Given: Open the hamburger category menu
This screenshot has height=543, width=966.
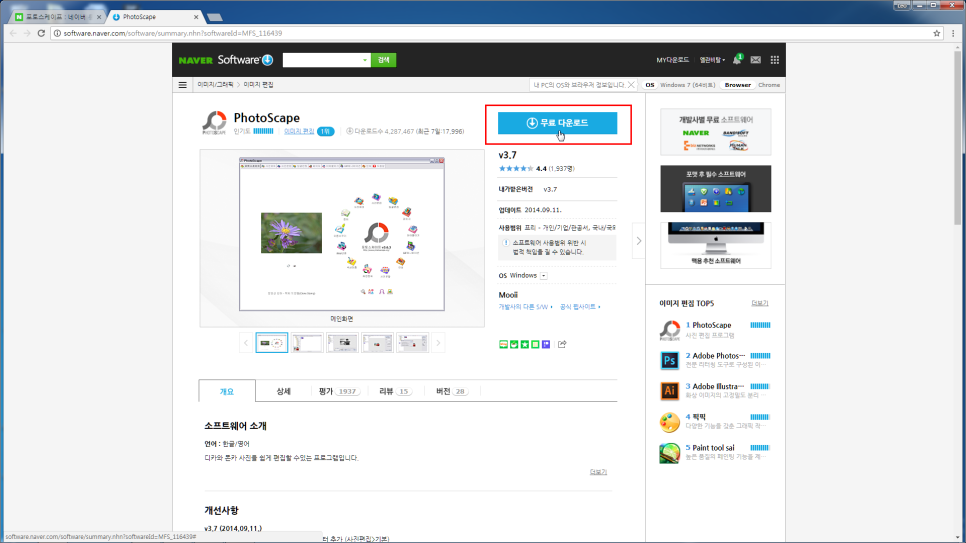Looking at the screenshot, I should pos(182,85).
